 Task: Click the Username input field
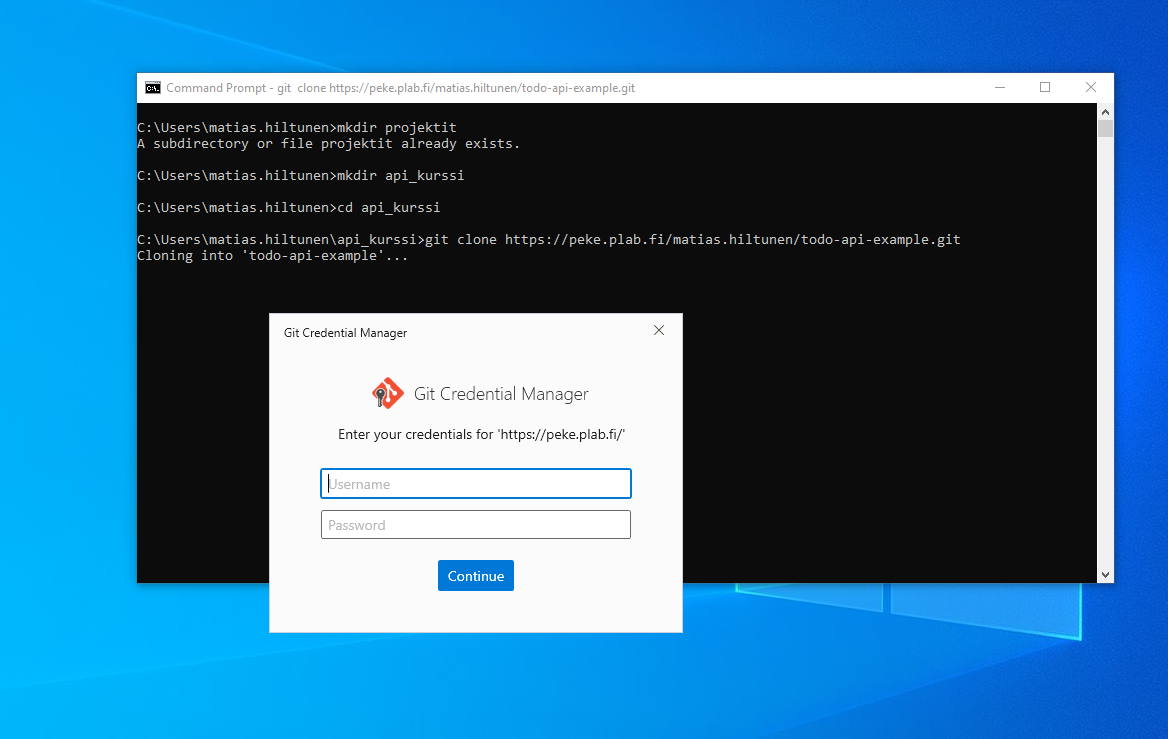(x=476, y=483)
